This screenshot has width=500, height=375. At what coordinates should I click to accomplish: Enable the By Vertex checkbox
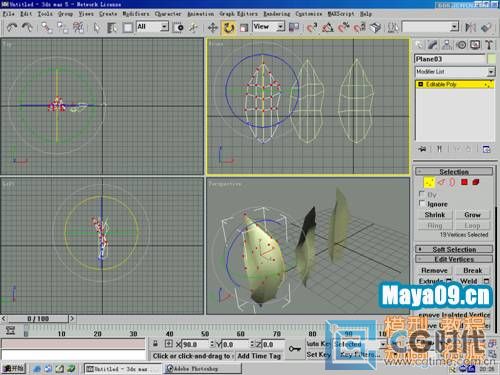422,194
